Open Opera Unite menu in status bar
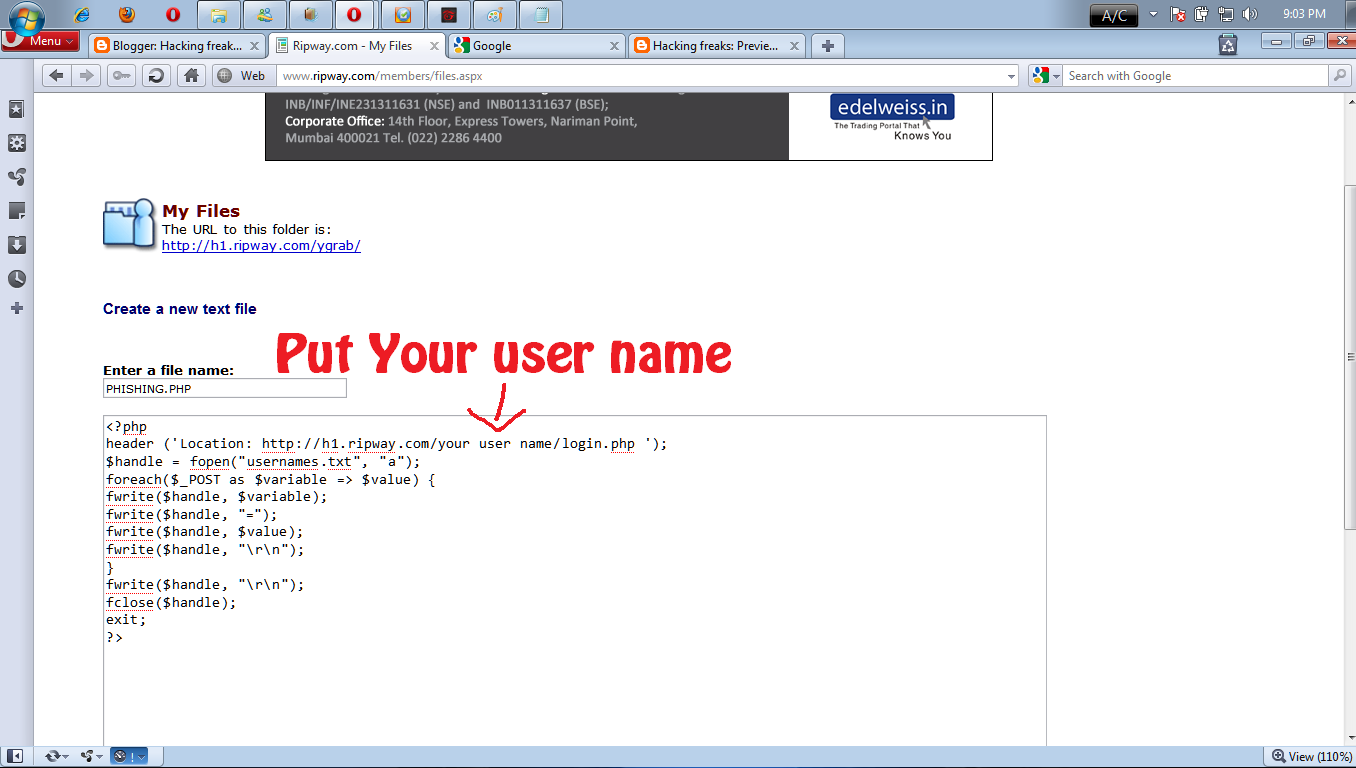This screenshot has width=1356, height=768. [92, 756]
